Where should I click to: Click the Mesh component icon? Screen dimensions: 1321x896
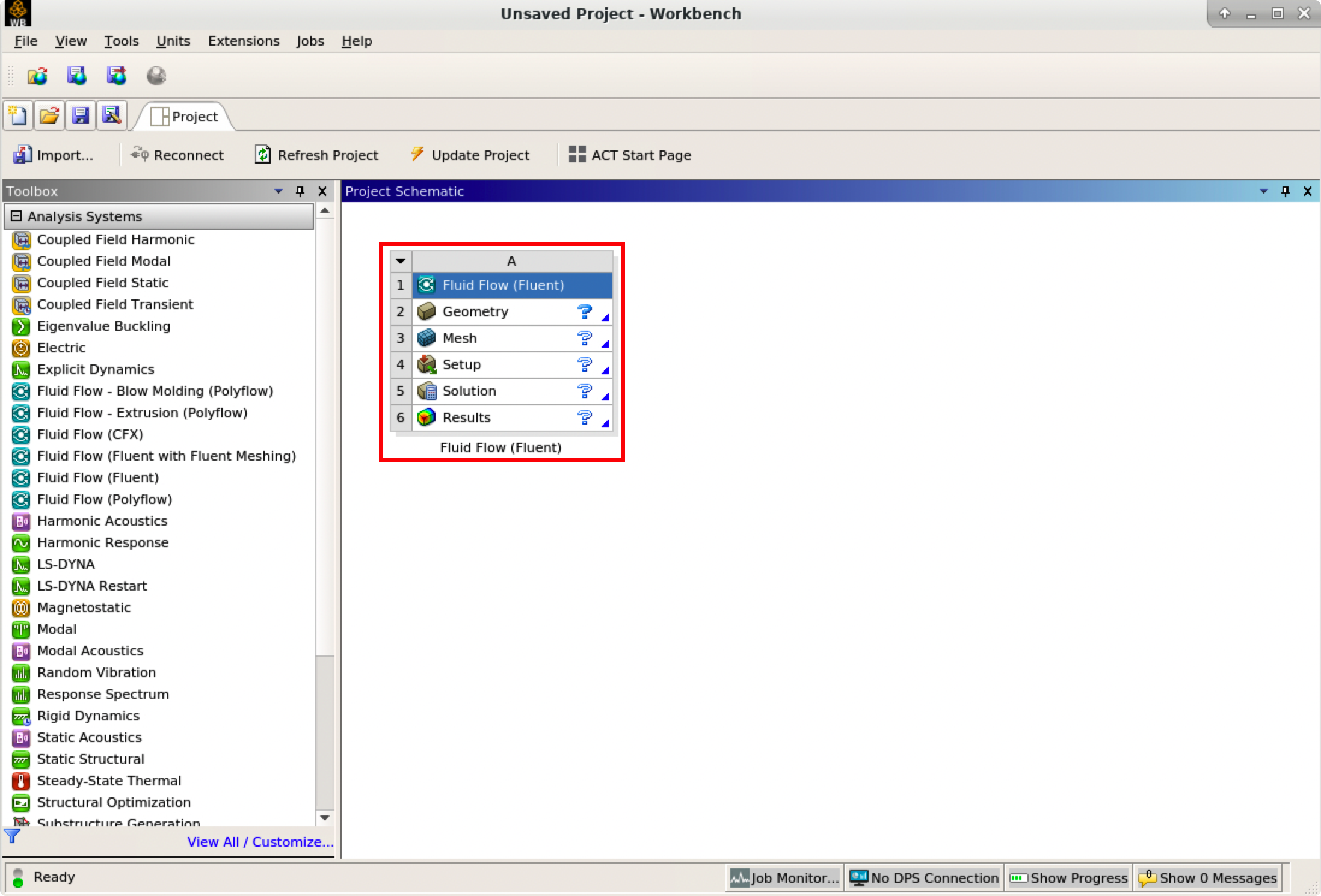click(x=425, y=337)
